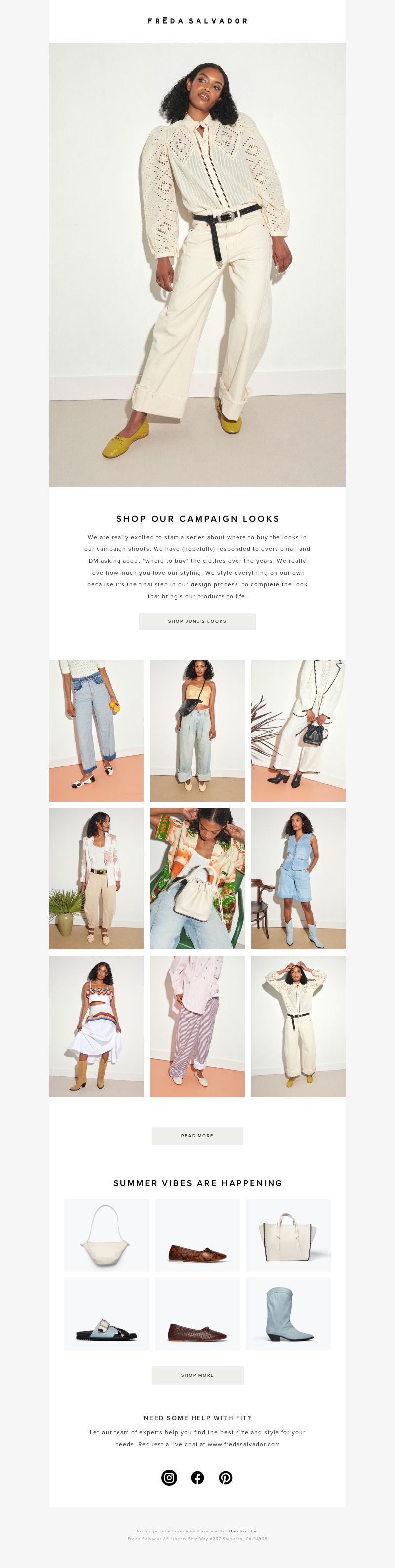Open the white skirt with tan boots look
This screenshot has width=395, height=1568.
click(x=96, y=1026)
